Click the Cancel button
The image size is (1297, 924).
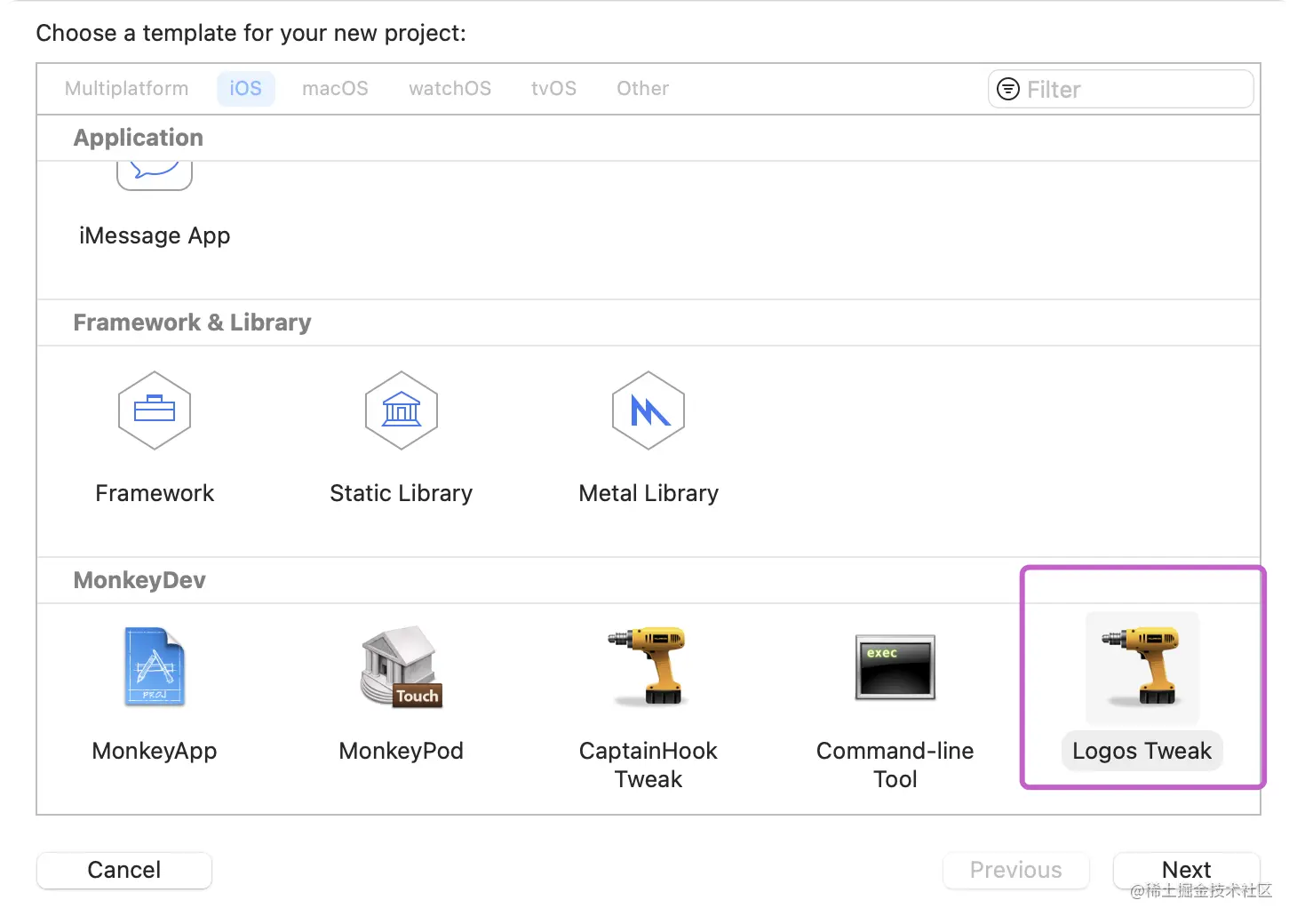point(124,870)
